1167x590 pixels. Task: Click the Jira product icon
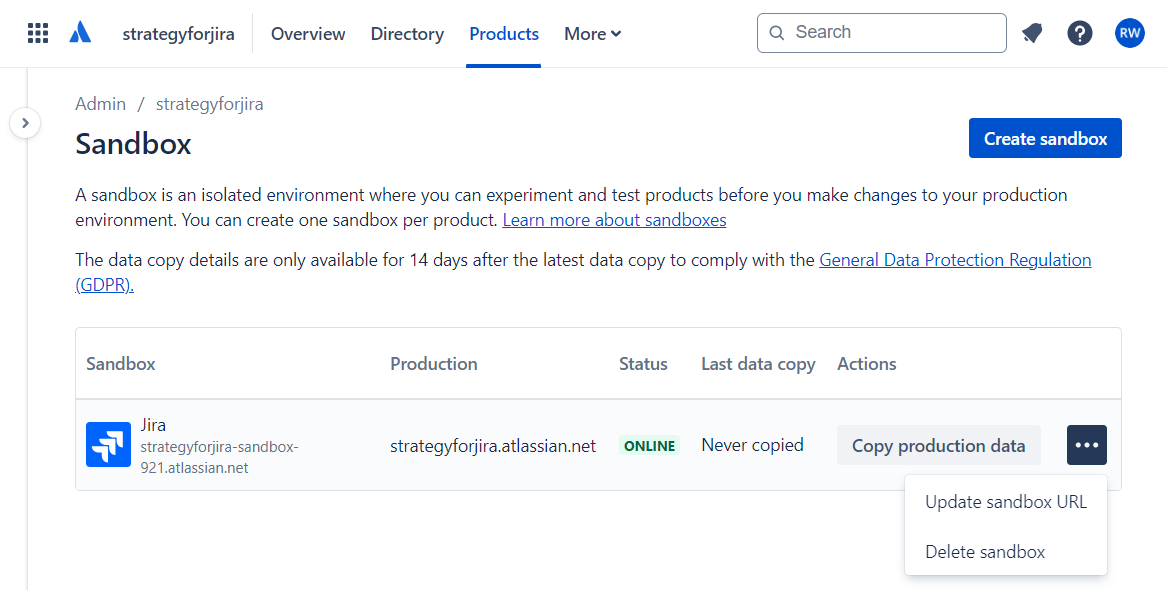coord(108,444)
